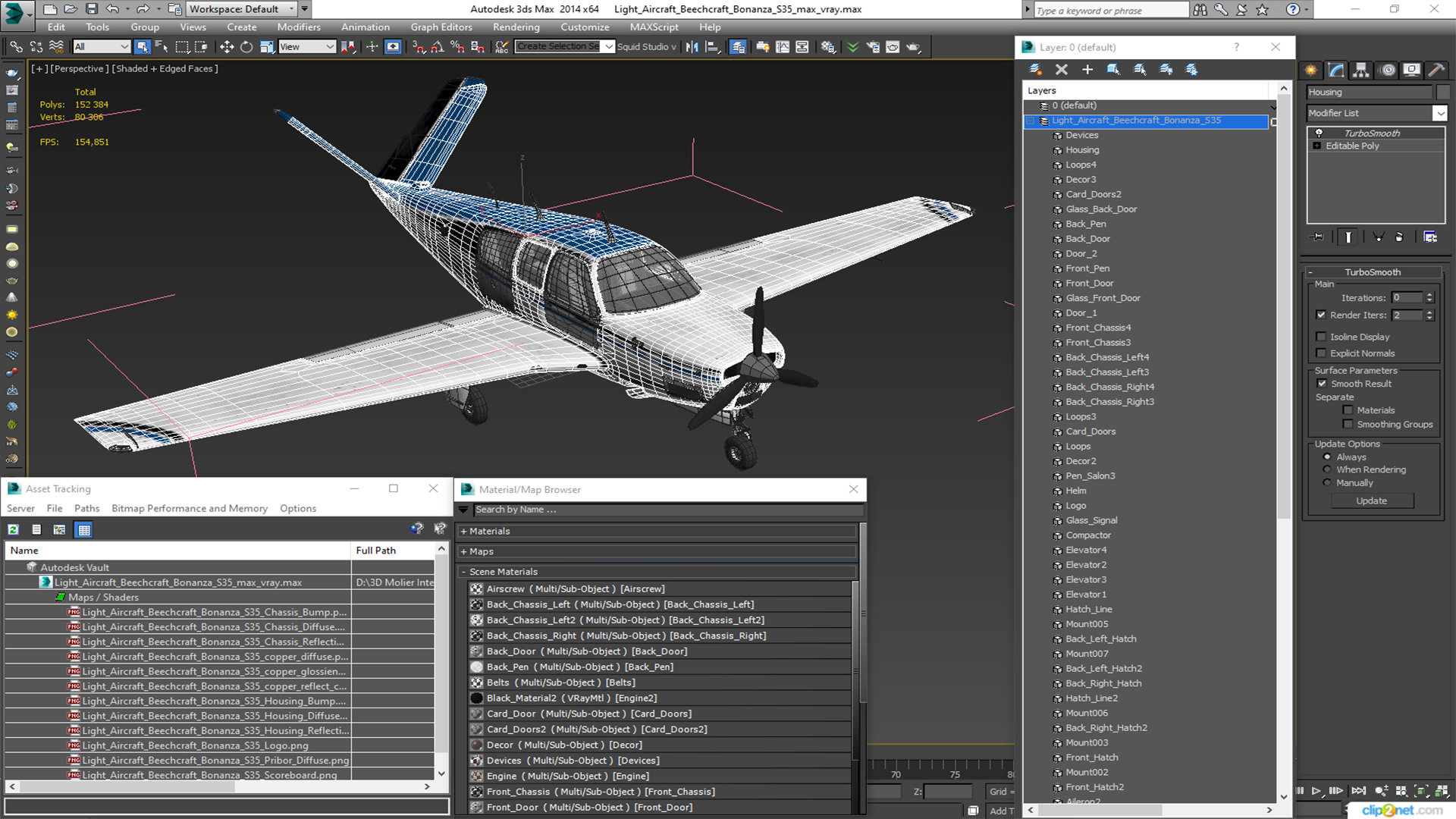
Task: Check Smoothing Groups checkbox
Action: (1348, 425)
